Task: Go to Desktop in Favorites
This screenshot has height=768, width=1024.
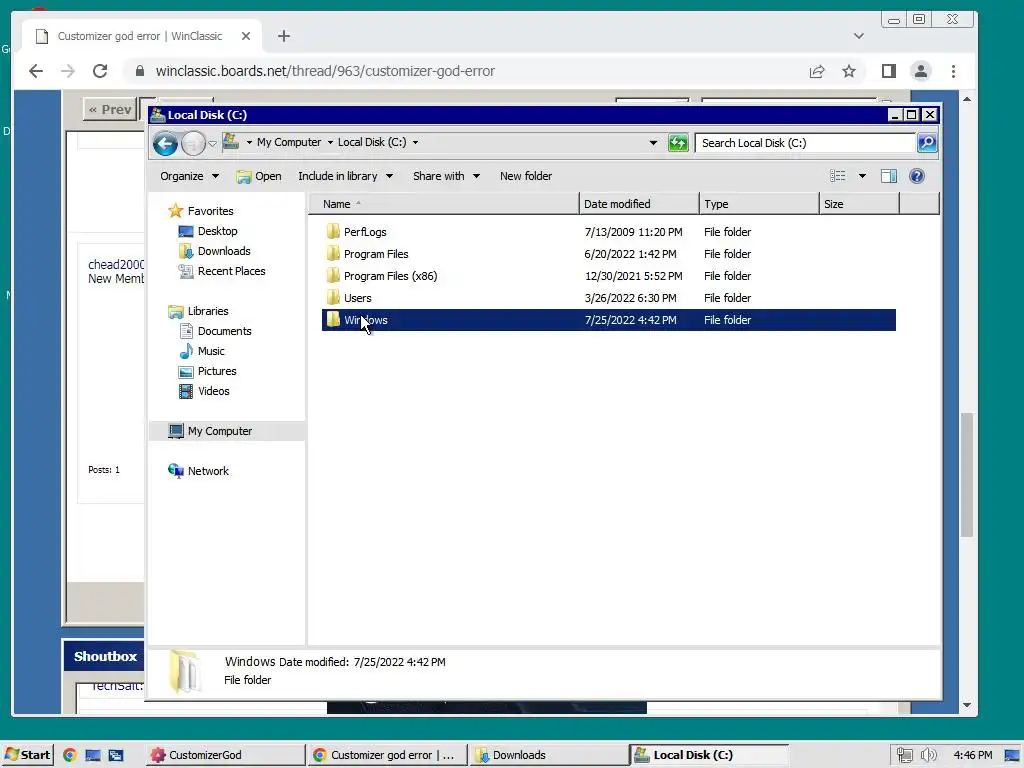Action: click(x=208, y=231)
